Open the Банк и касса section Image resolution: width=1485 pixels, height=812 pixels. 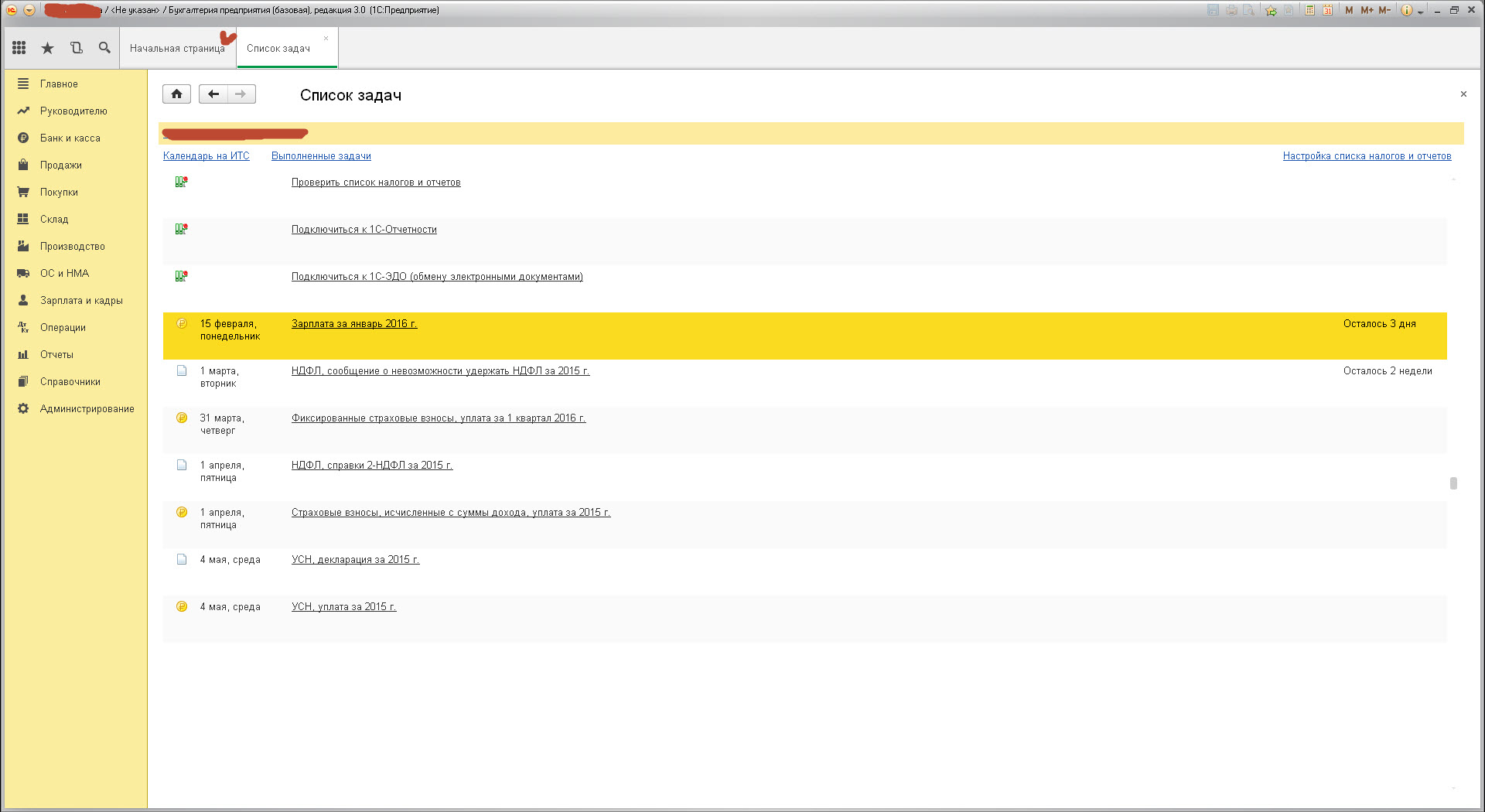[x=70, y=138]
